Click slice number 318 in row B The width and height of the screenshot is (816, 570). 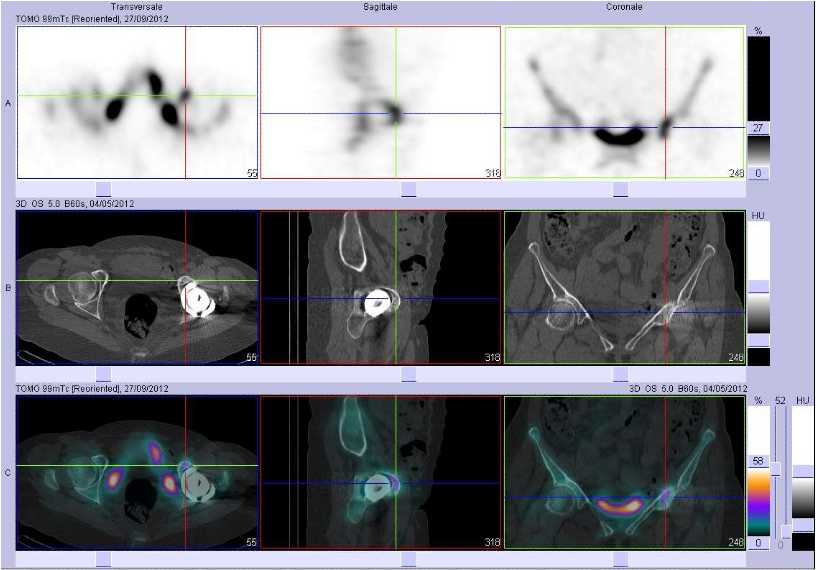[x=492, y=358]
